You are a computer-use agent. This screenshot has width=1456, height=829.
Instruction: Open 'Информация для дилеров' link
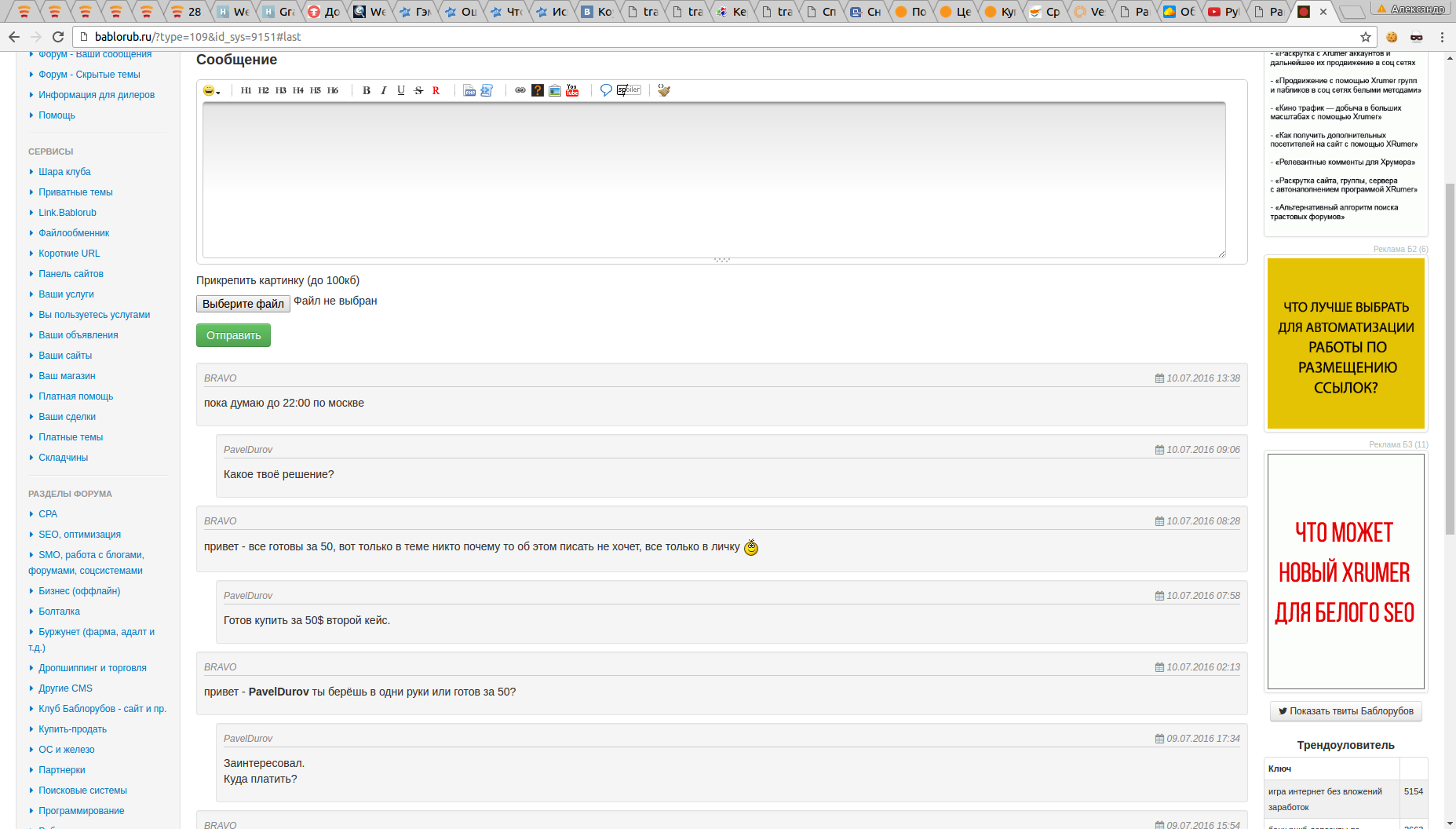(x=97, y=95)
